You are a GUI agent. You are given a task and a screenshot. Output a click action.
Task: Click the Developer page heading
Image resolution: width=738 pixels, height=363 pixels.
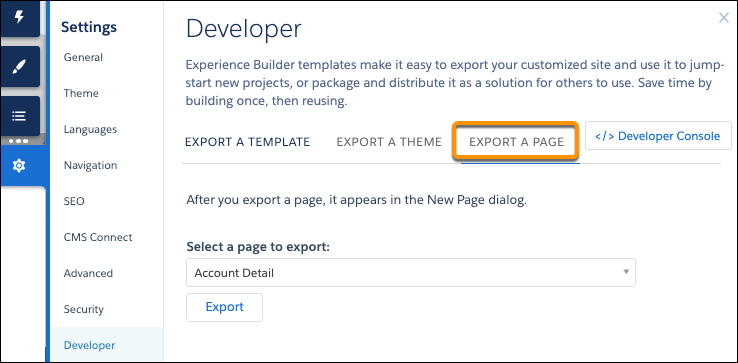tap(244, 29)
